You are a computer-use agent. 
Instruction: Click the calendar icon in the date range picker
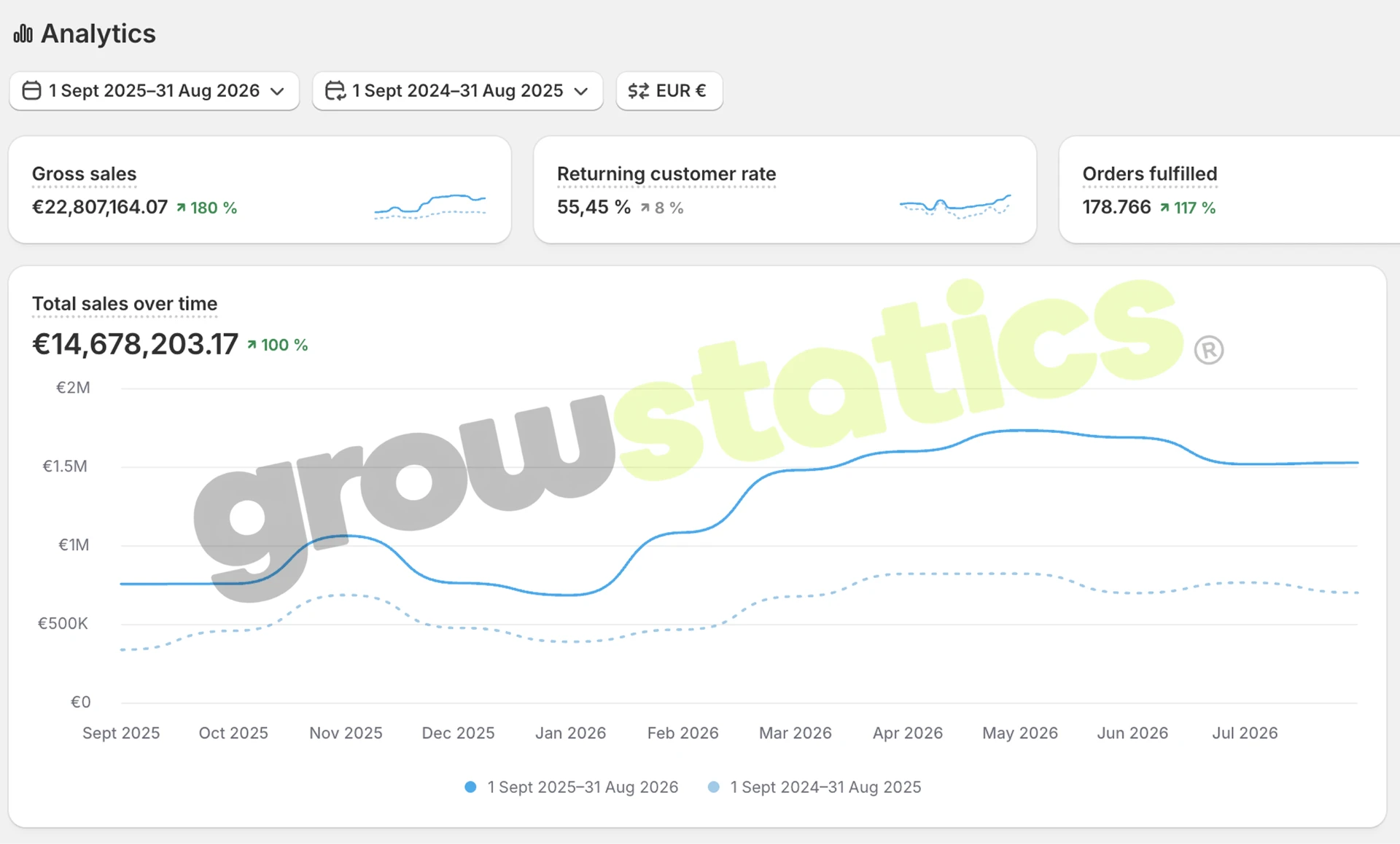tap(31, 90)
